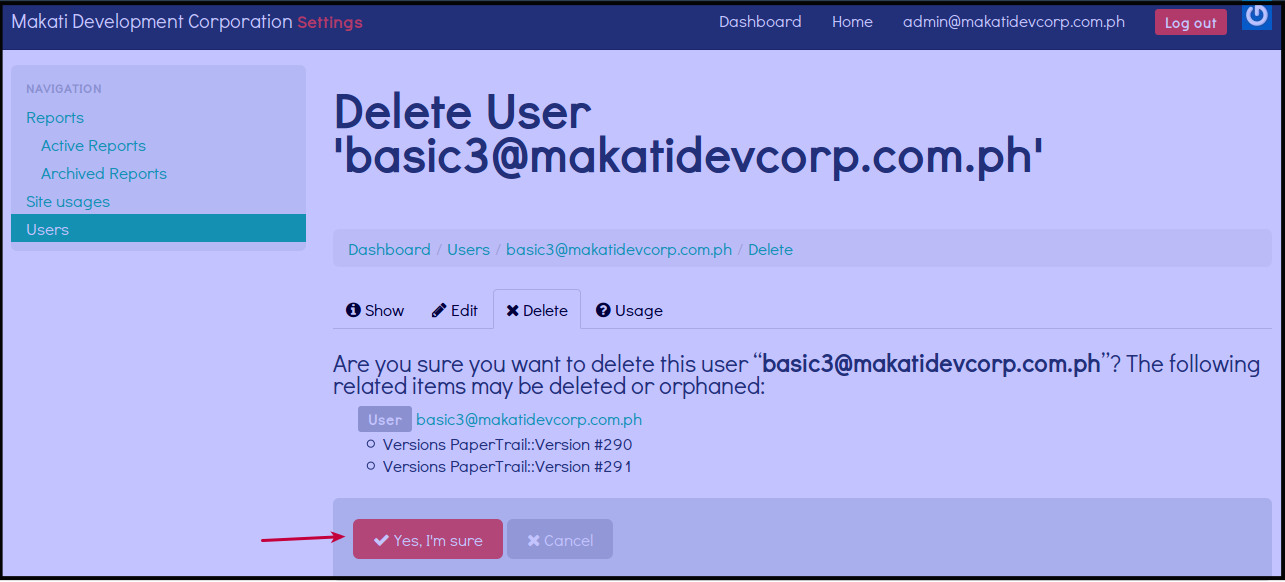Click the question mark icon on Usage tab
The image size is (1285, 582).
(x=603, y=310)
